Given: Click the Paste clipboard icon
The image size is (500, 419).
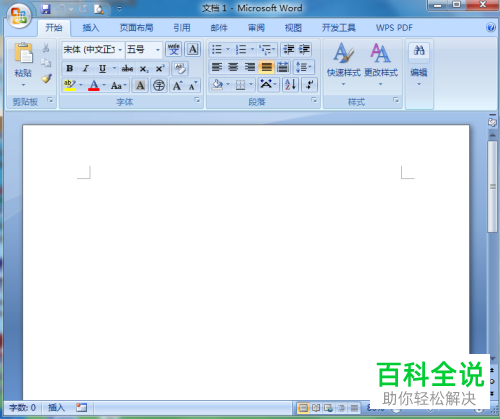Looking at the screenshot, I should pos(23,53).
